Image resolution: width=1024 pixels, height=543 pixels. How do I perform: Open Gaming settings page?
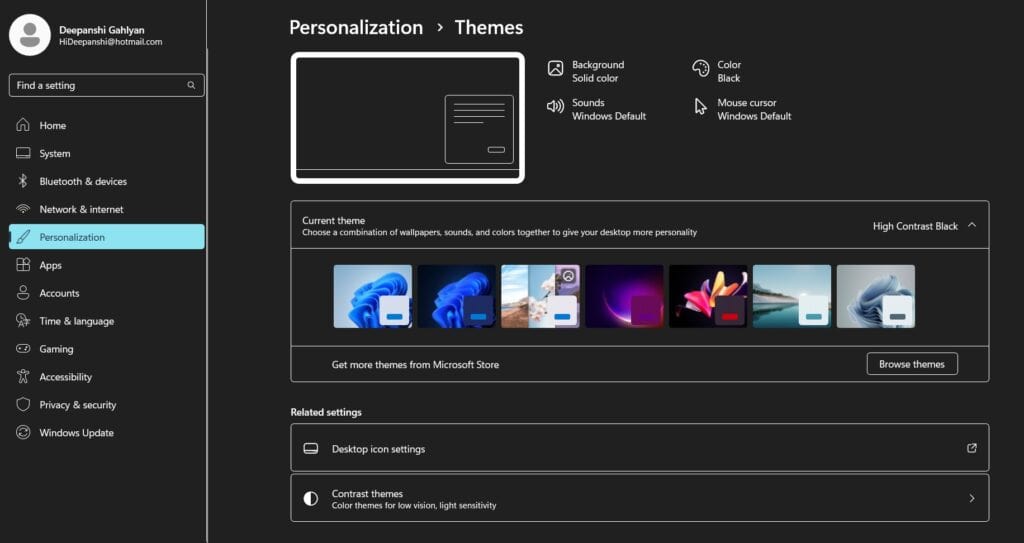pyautogui.click(x=106, y=349)
